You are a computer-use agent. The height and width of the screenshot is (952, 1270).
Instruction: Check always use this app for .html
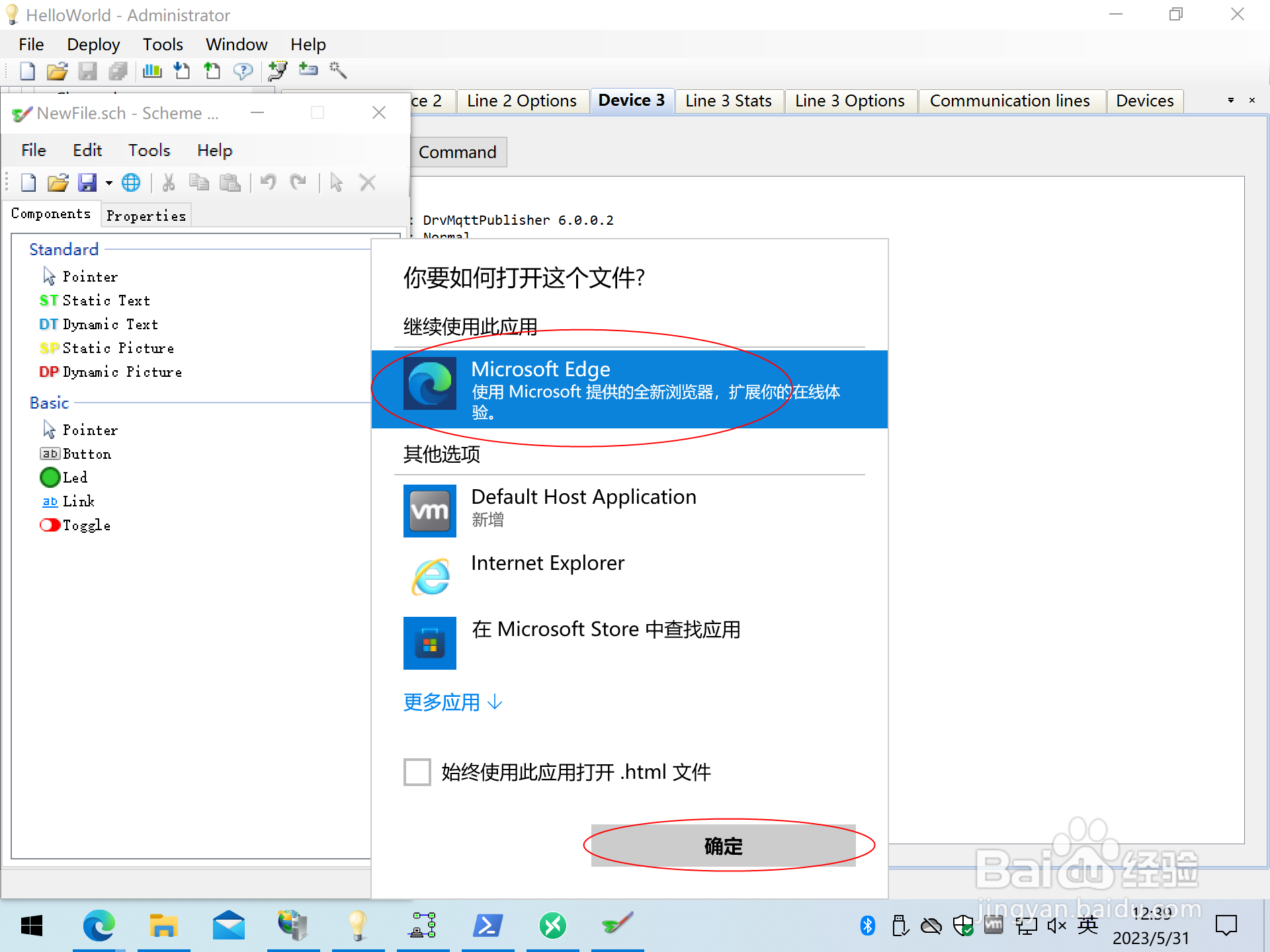pos(417,772)
